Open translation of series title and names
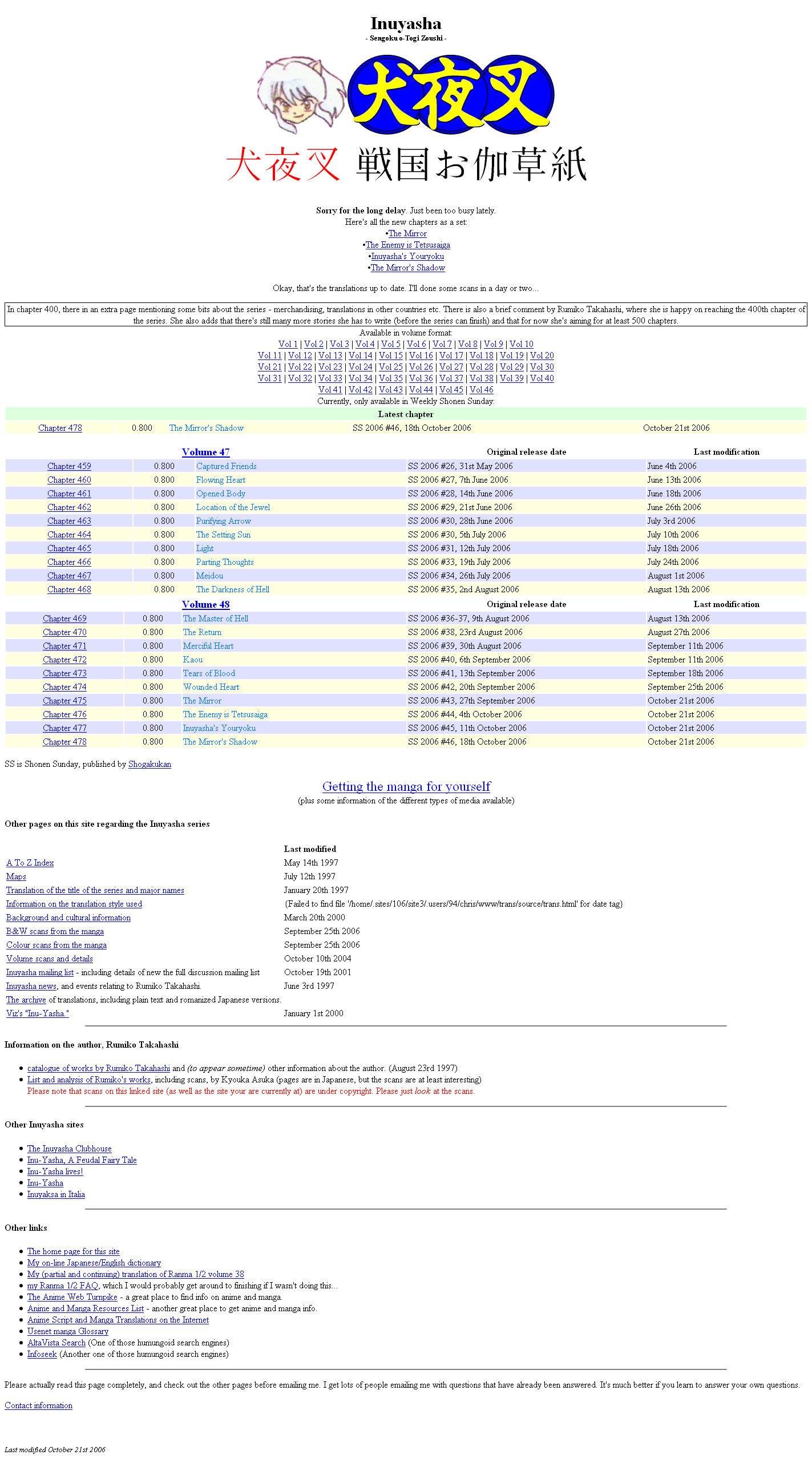The height and width of the screenshot is (1459, 812). click(95, 890)
